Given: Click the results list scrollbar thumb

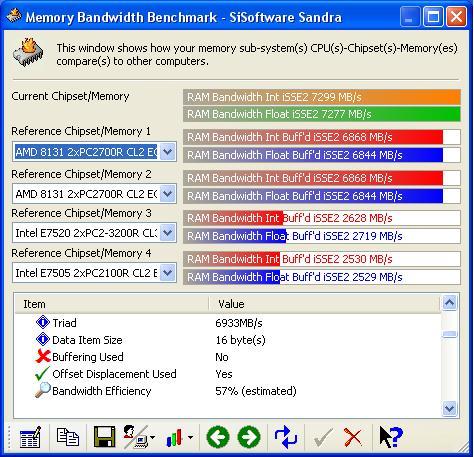Looking at the screenshot, I should point(450,334).
